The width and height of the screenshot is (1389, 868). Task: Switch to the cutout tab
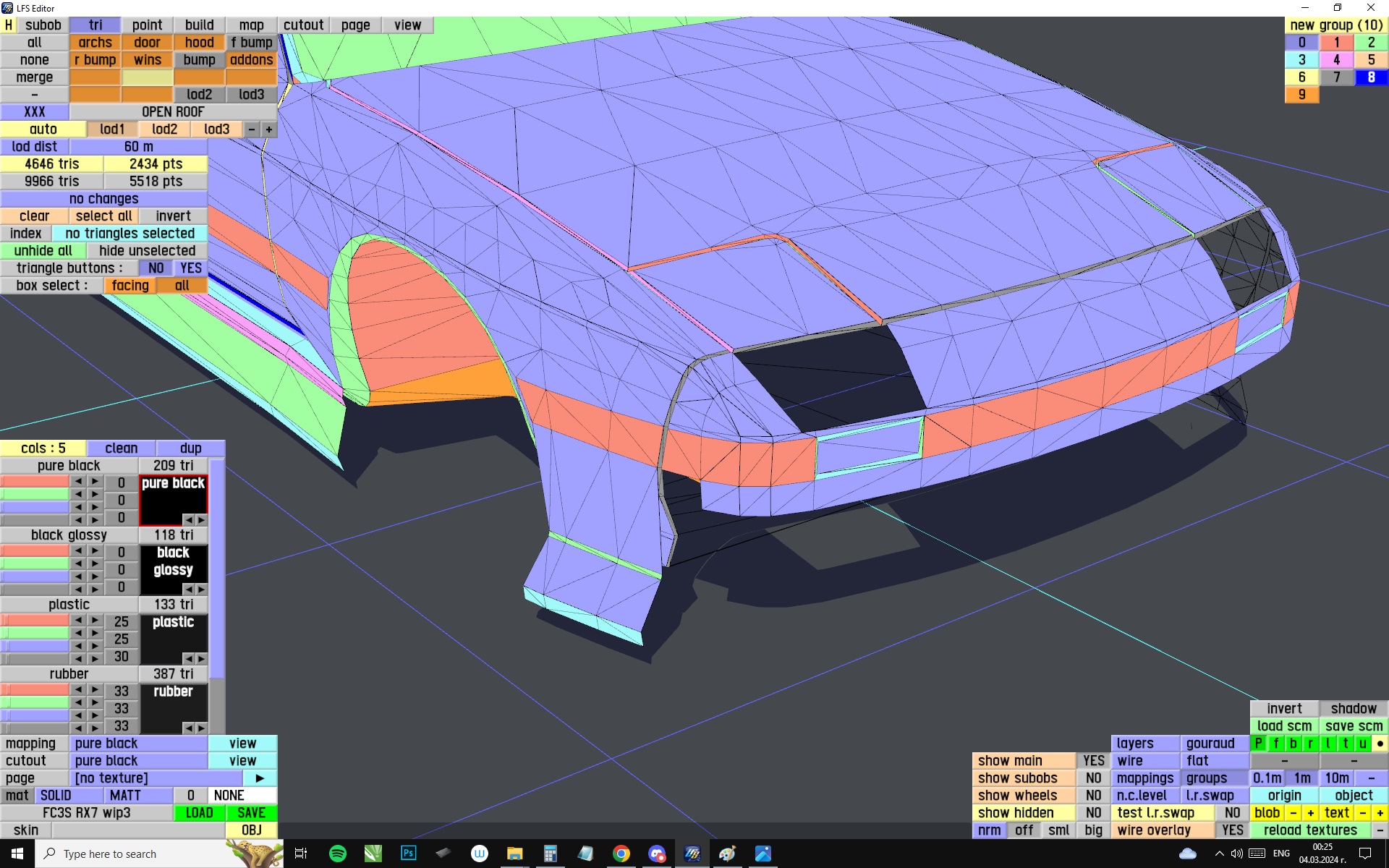(303, 25)
